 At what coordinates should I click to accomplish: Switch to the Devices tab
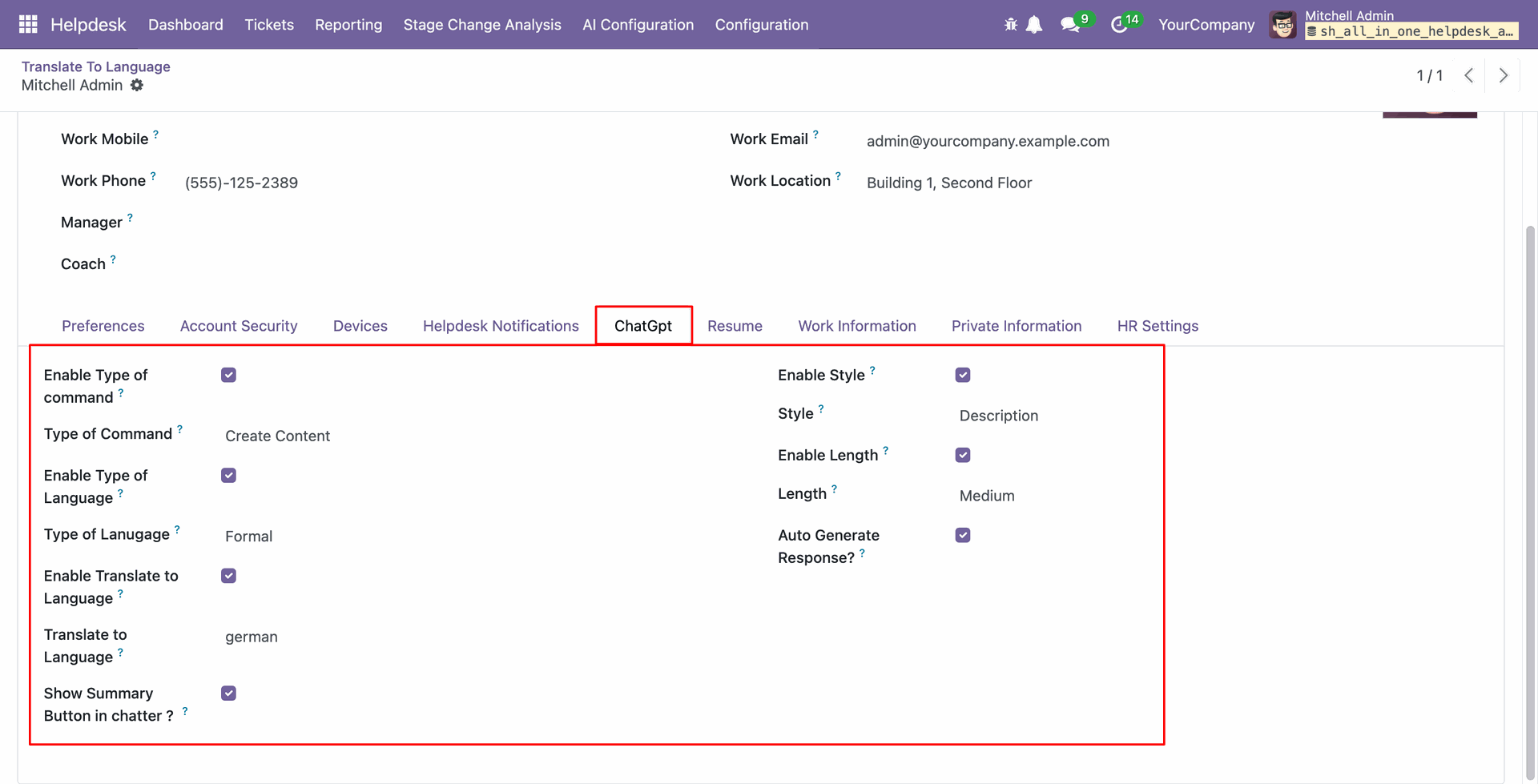tap(360, 326)
